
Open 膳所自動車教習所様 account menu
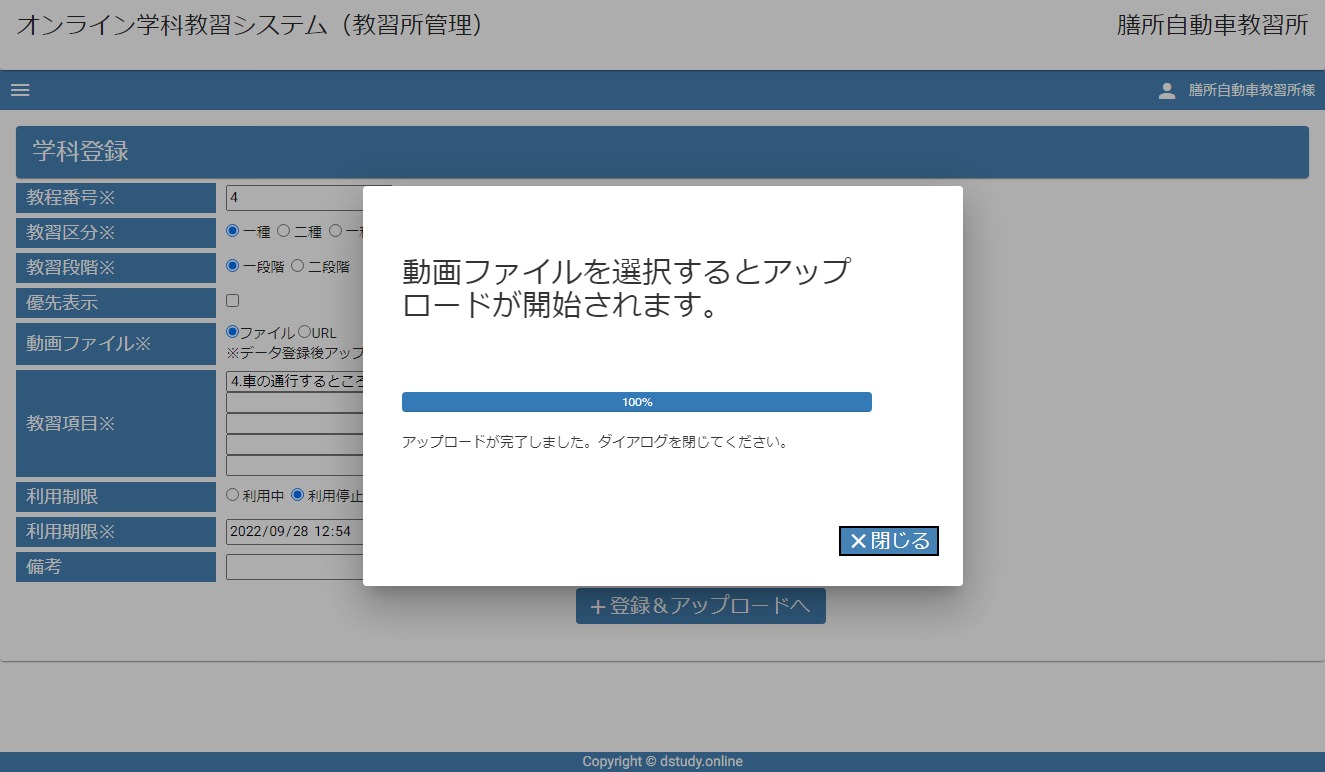click(1251, 91)
